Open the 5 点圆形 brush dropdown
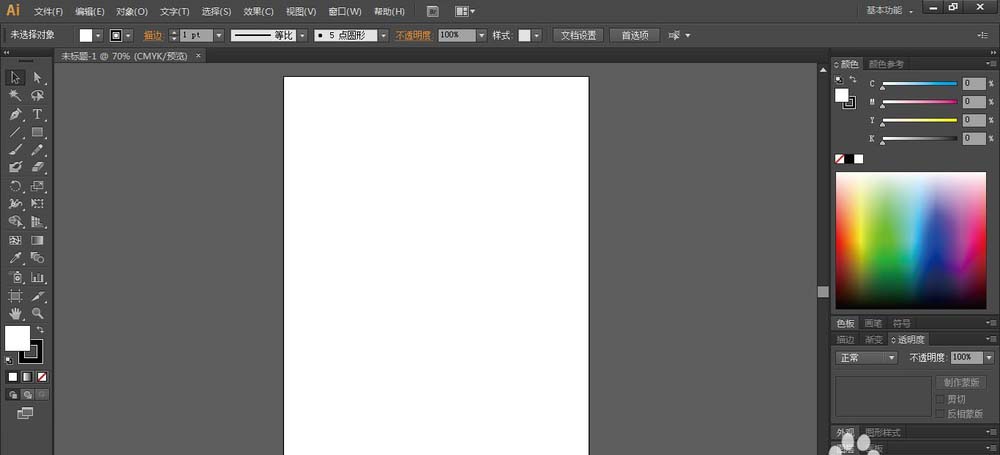 (383, 35)
